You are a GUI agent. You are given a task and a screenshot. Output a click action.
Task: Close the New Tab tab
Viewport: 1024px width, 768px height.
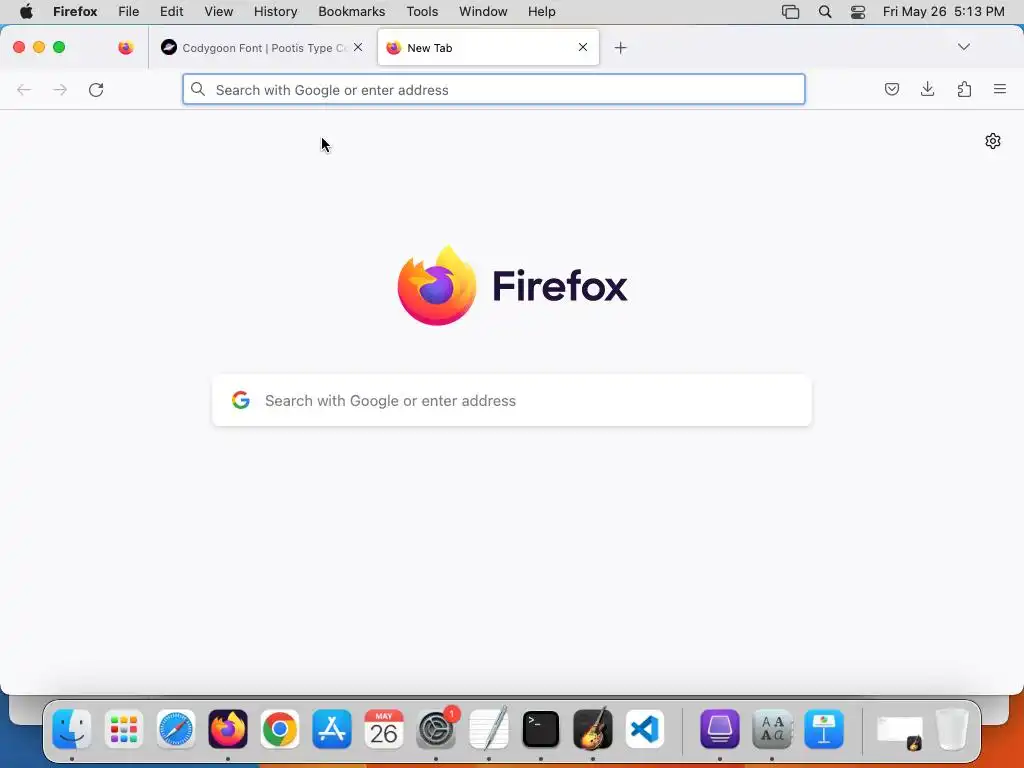coord(583,47)
